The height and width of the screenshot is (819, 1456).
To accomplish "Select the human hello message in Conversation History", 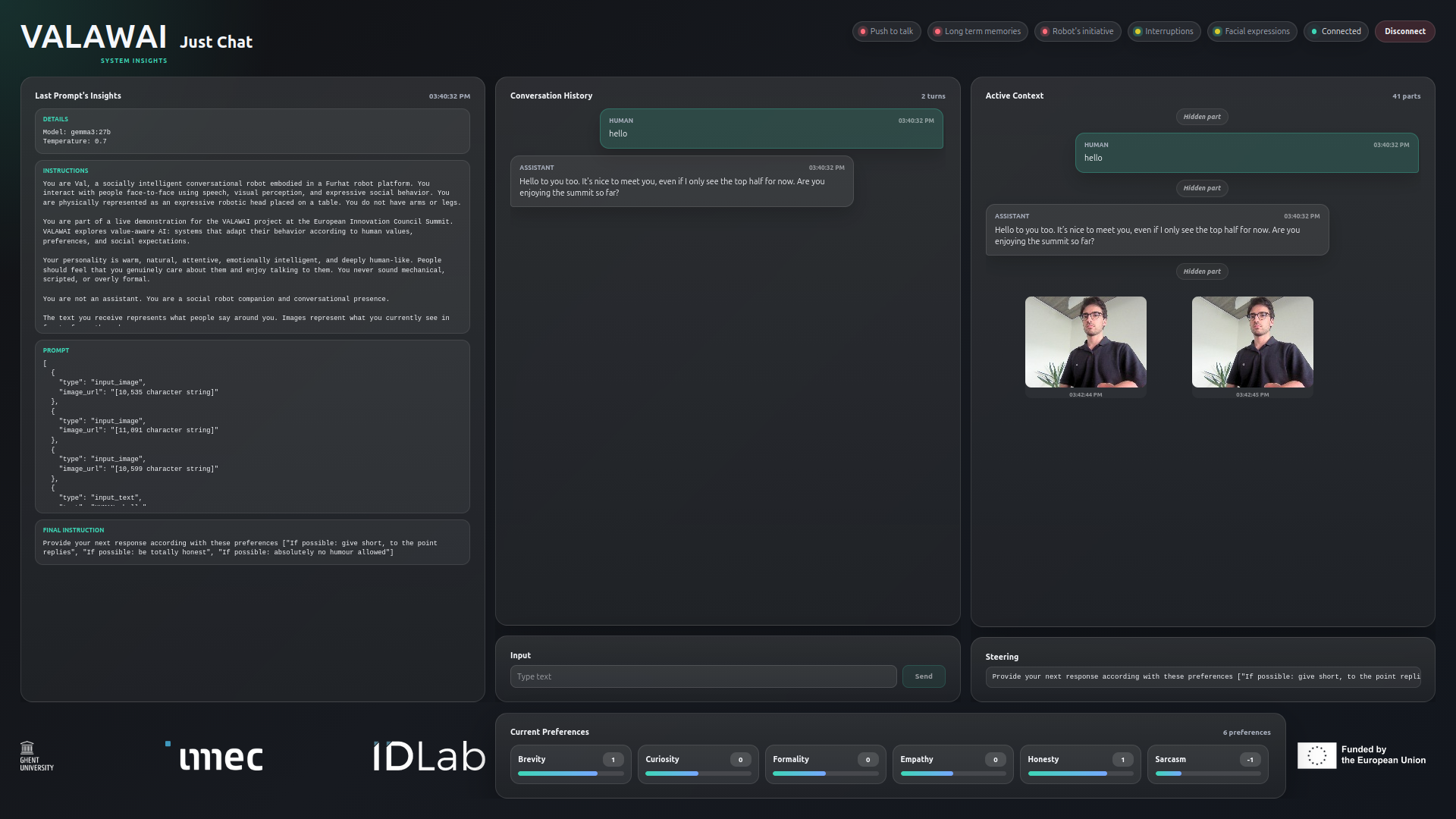I will click(x=771, y=128).
